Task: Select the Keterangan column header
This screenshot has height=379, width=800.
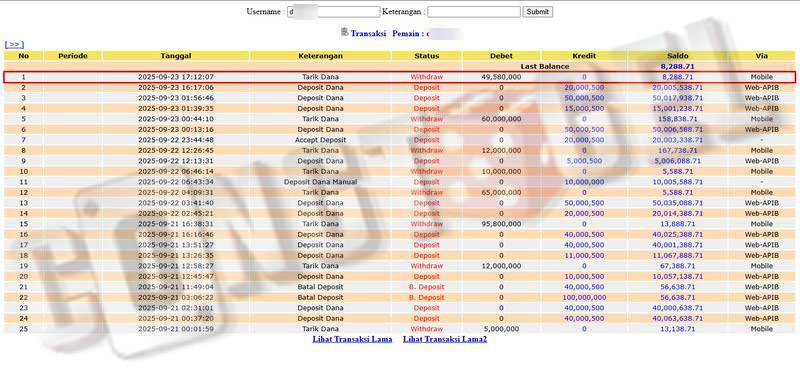Action: [x=320, y=56]
